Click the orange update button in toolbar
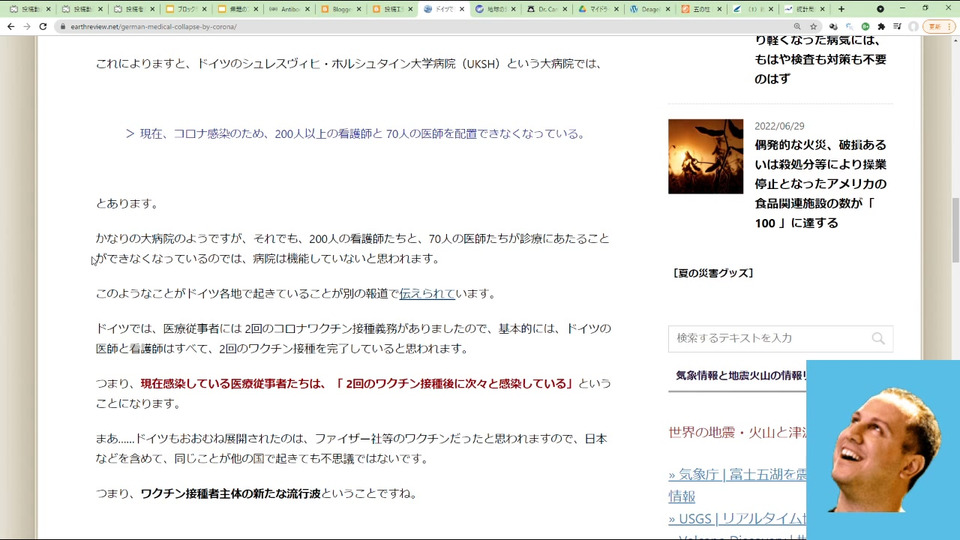Screen dimensions: 960x540 pos(939,26)
